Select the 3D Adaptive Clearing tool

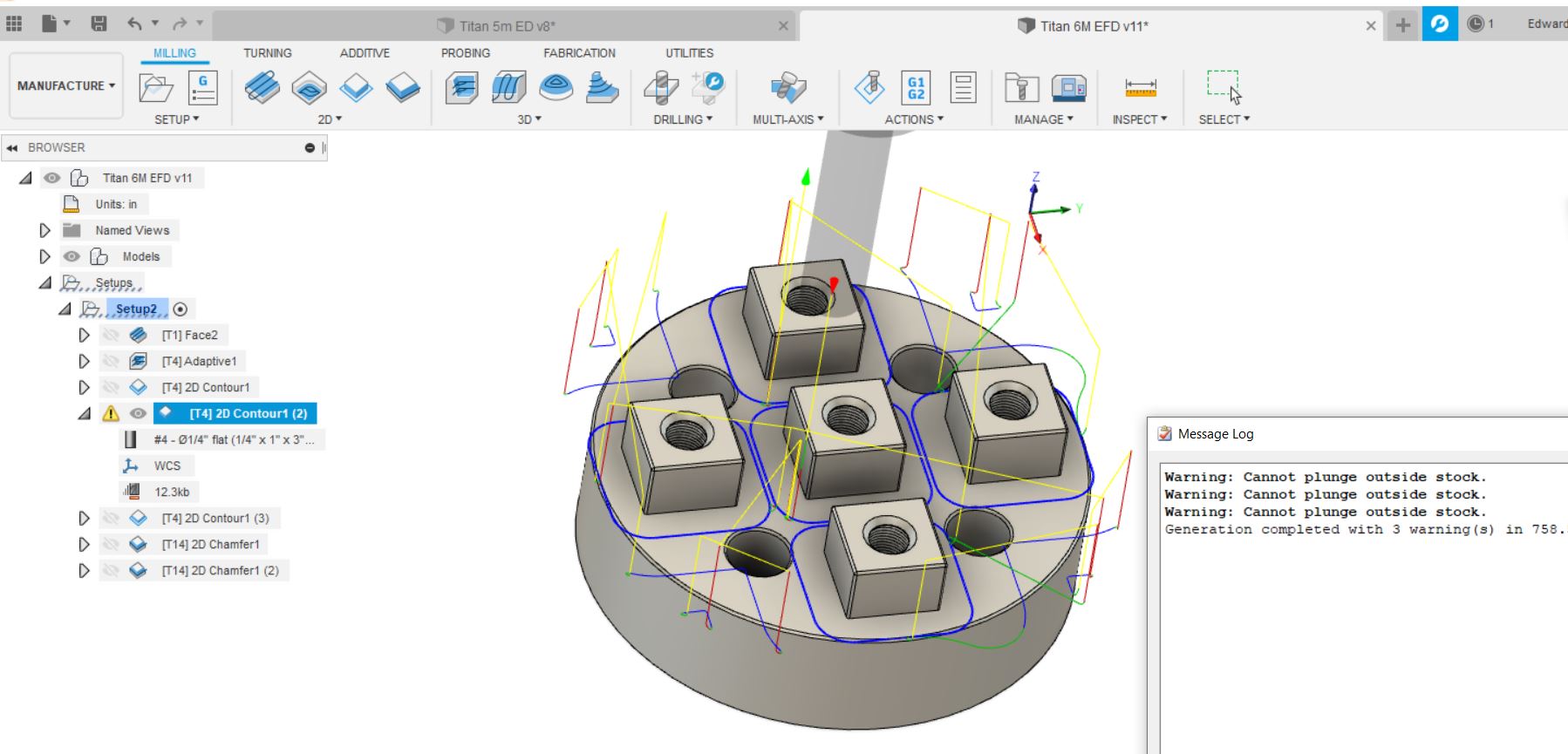coord(462,87)
